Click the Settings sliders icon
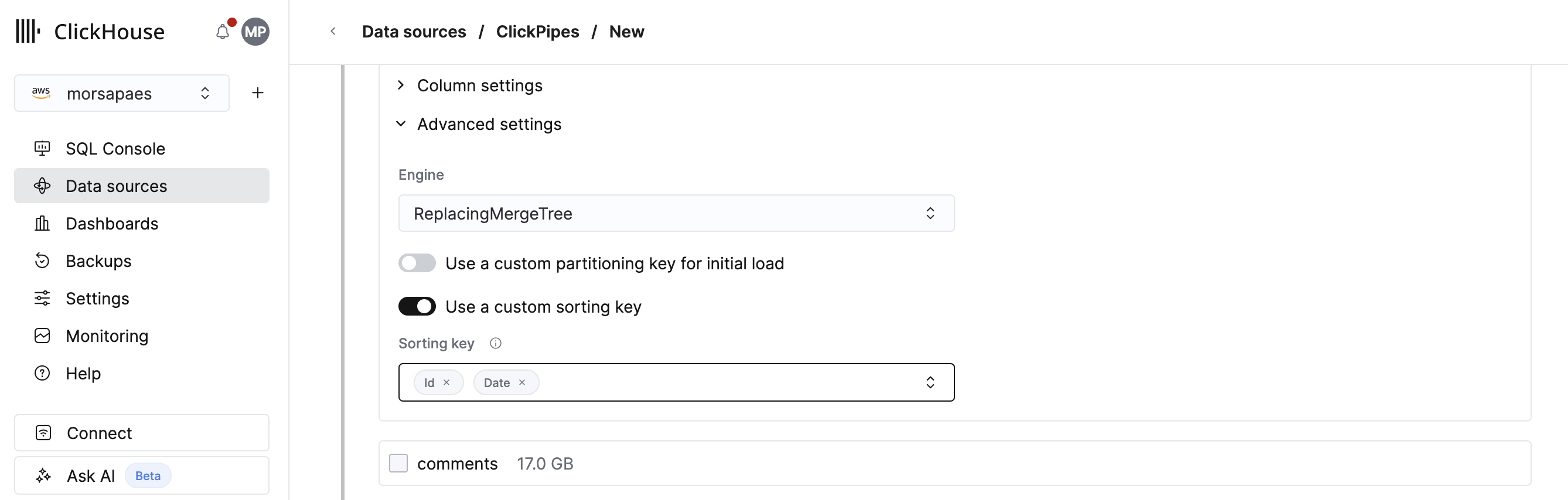The image size is (1568, 500). pos(42,298)
